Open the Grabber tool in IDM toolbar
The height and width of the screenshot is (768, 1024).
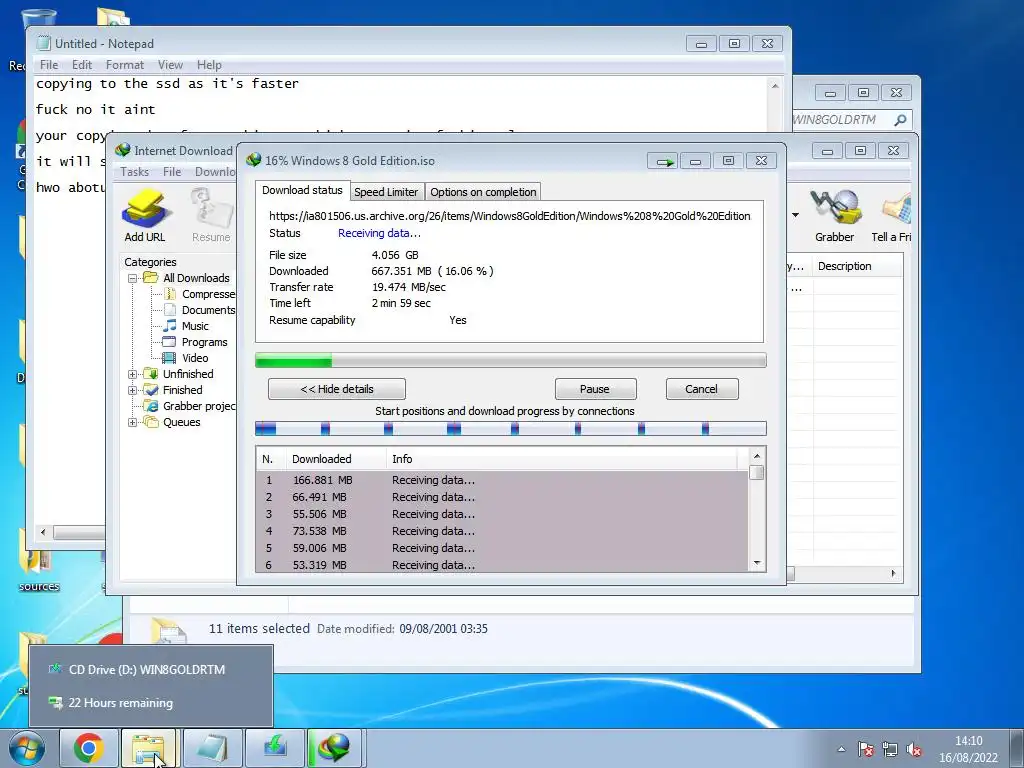pyautogui.click(x=834, y=216)
